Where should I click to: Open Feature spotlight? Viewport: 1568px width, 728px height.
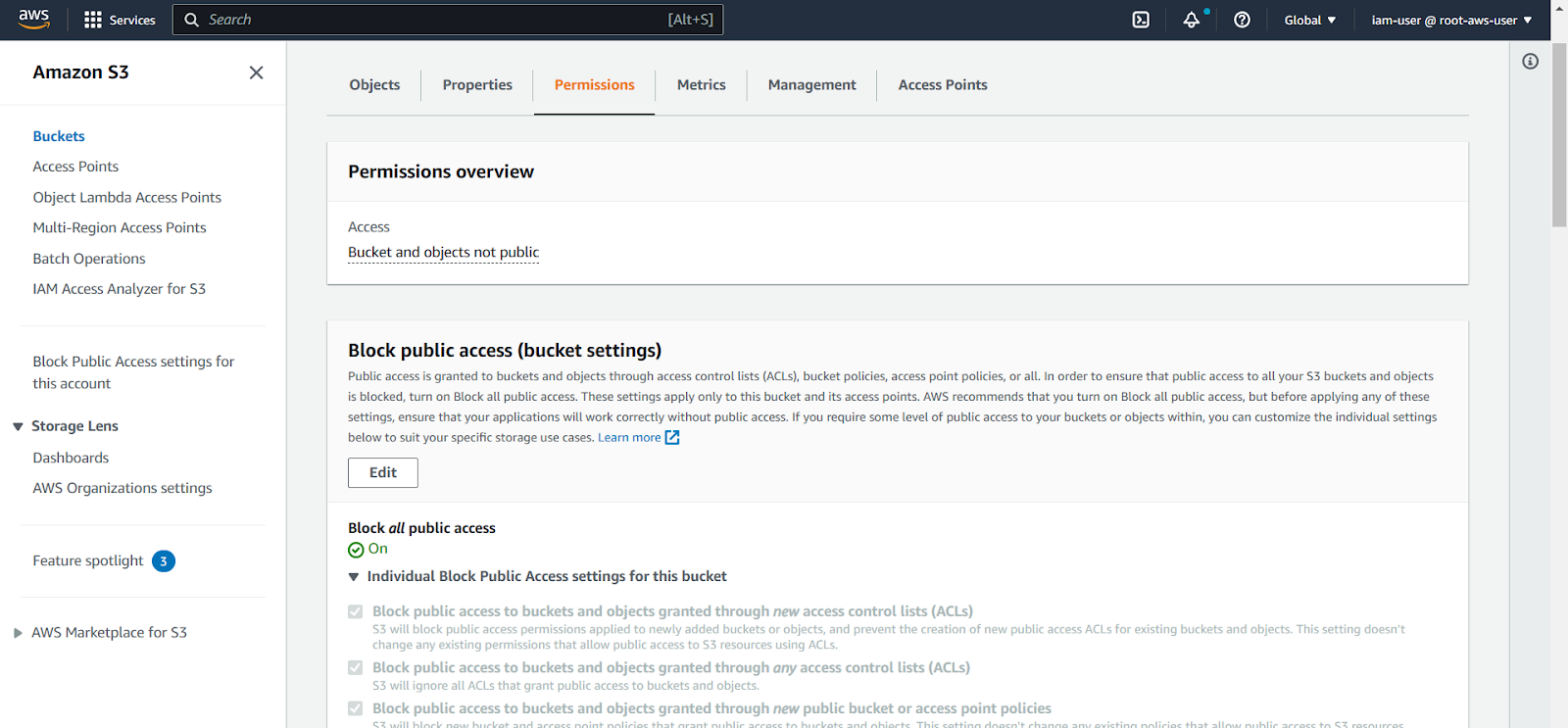tap(88, 561)
